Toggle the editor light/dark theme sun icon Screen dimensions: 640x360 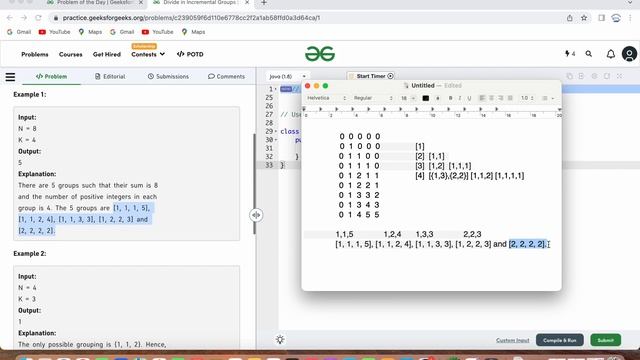point(280,340)
